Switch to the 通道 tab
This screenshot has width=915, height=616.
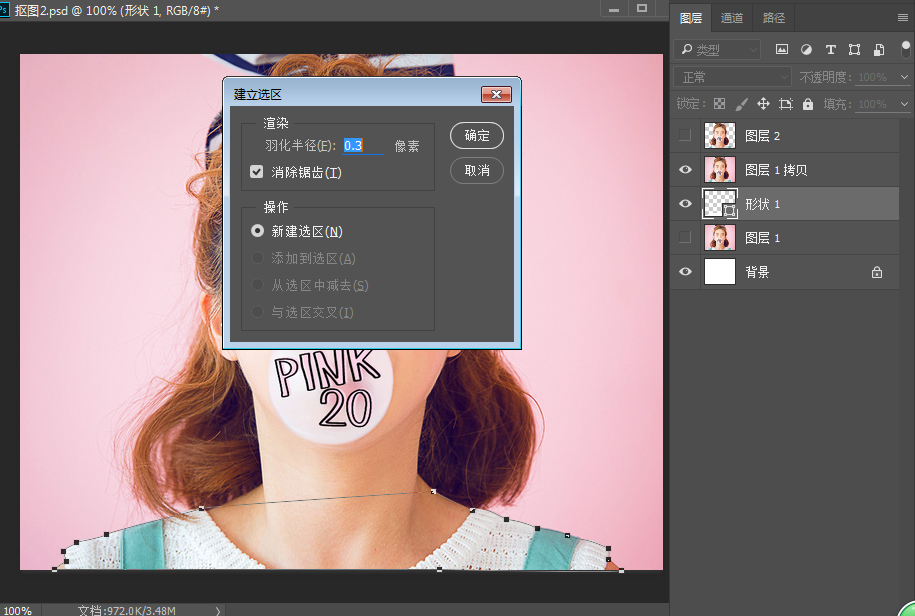(732, 18)
